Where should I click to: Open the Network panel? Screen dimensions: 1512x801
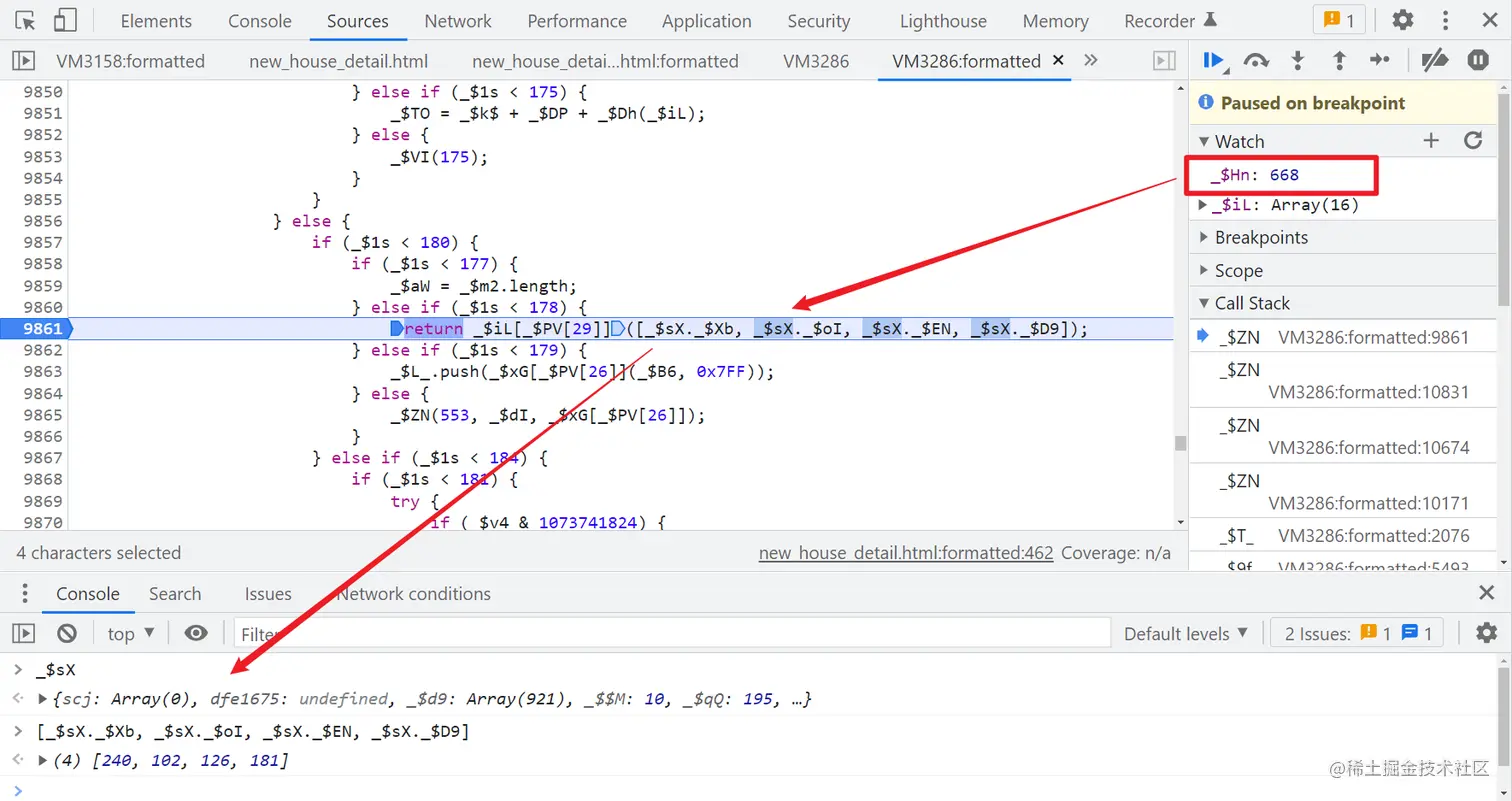[x=458, y=21]
